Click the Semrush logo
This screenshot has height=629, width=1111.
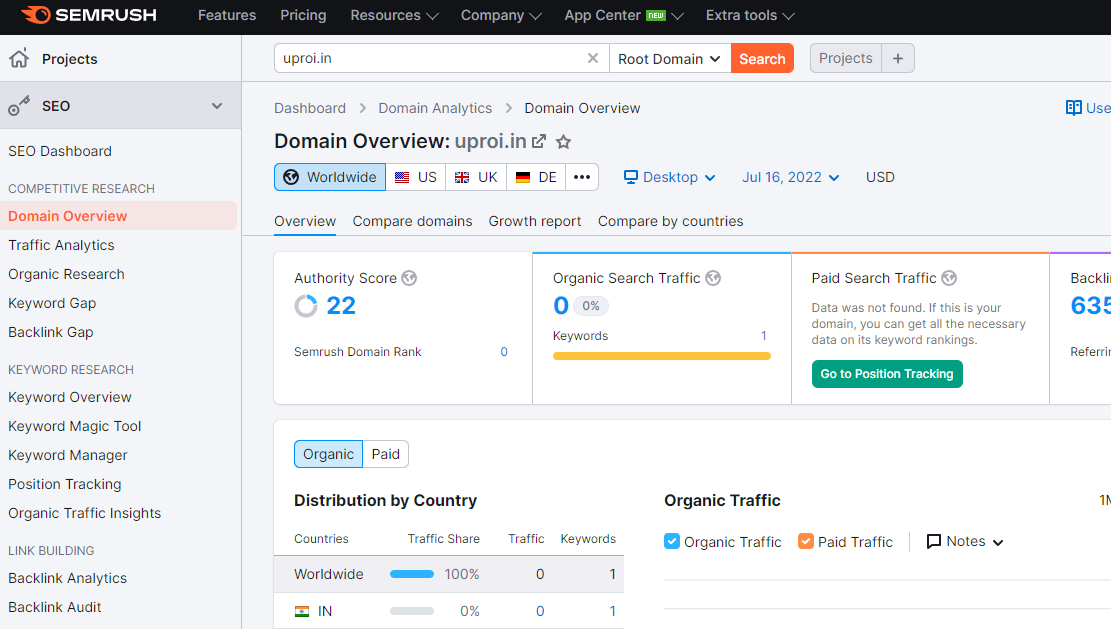click(89, 15)
